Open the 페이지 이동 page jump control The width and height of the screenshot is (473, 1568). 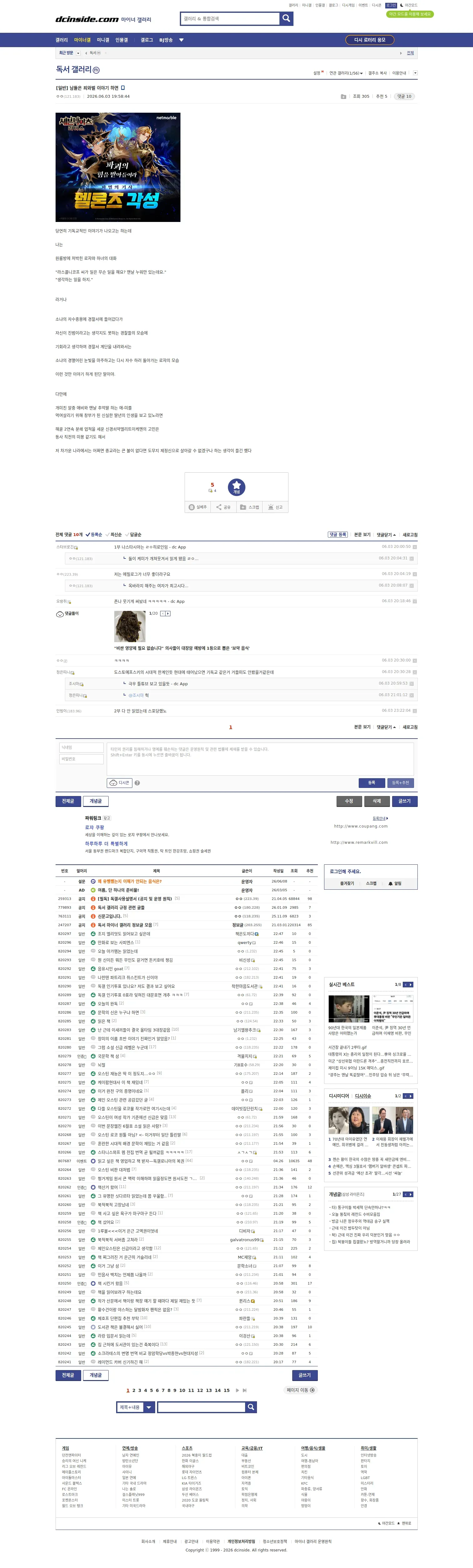tap(301, 1390)
